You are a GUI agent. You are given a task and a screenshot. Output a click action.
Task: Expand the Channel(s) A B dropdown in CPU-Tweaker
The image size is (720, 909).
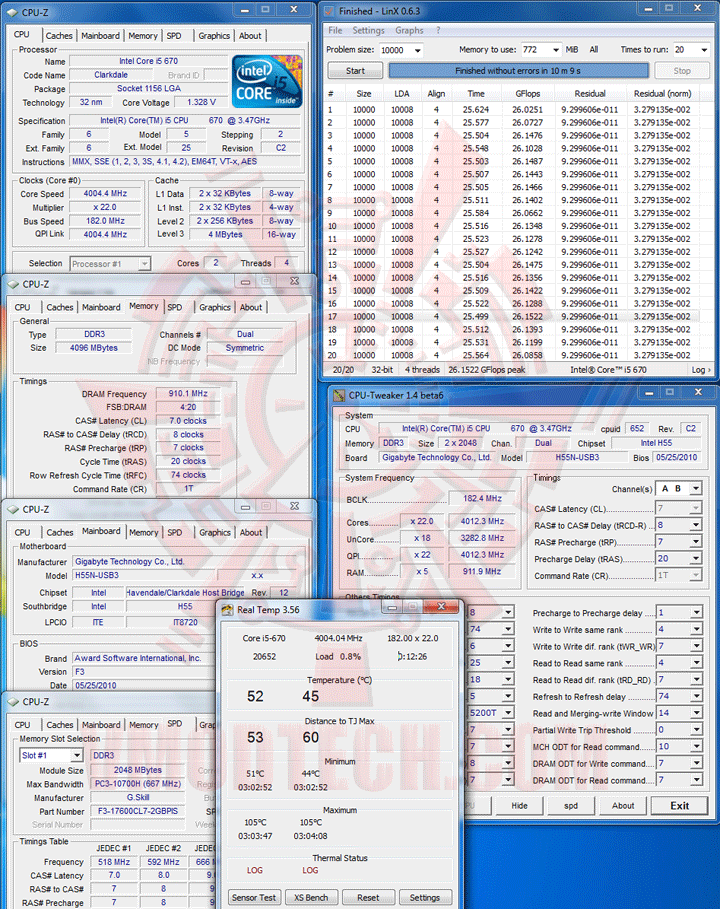(696, 489)
